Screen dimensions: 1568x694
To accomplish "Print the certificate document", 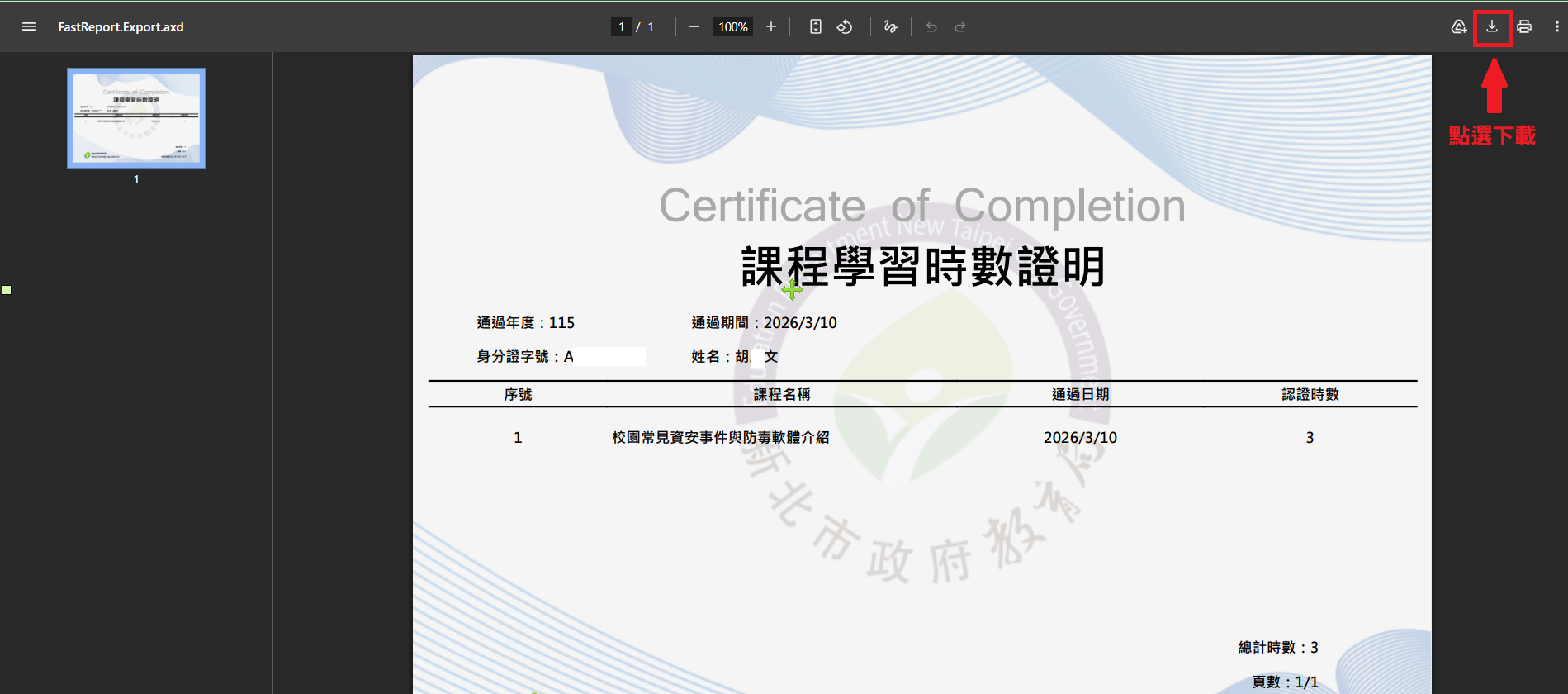I will 1524,27.
